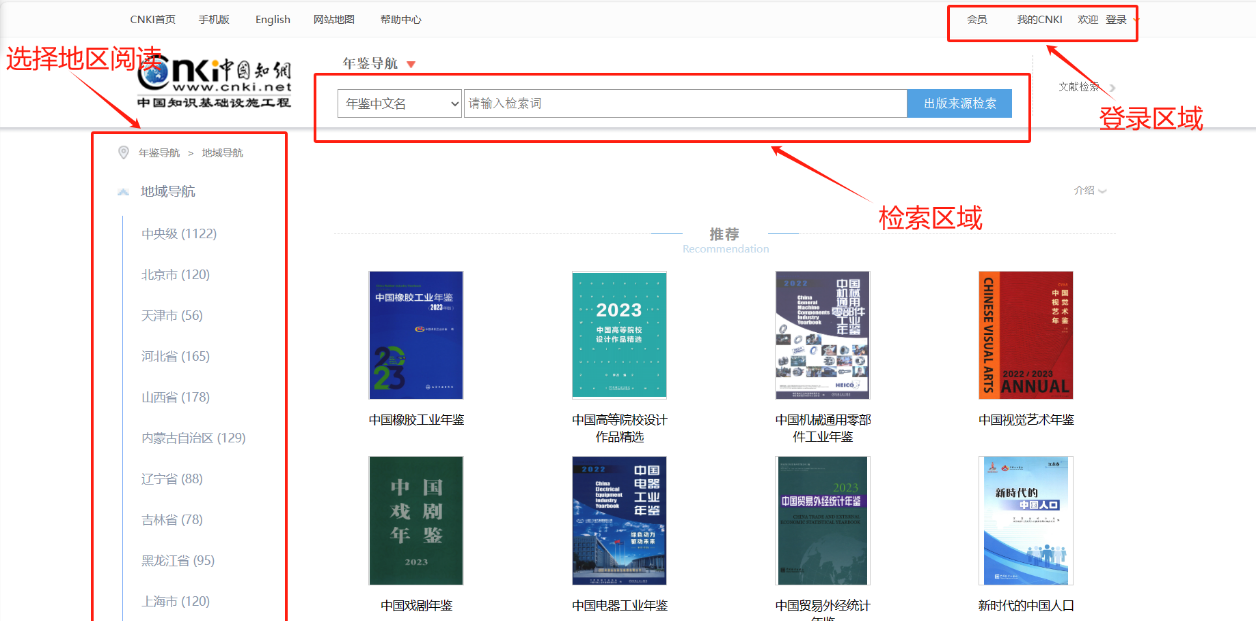Click the title text 中国橡胶工业年鉴
The image size is (1256, 621).
pos(416,420)
